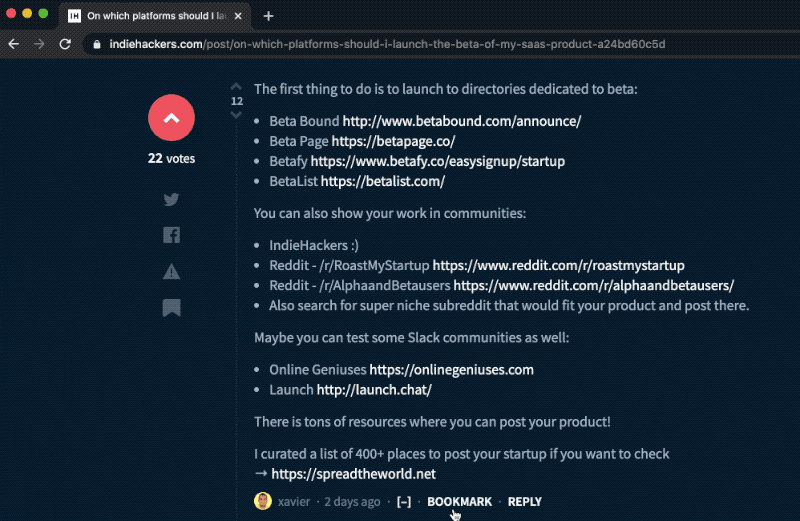
Task: Select the 'On which platforms should I la…' tab
Action: pos(156,16)
